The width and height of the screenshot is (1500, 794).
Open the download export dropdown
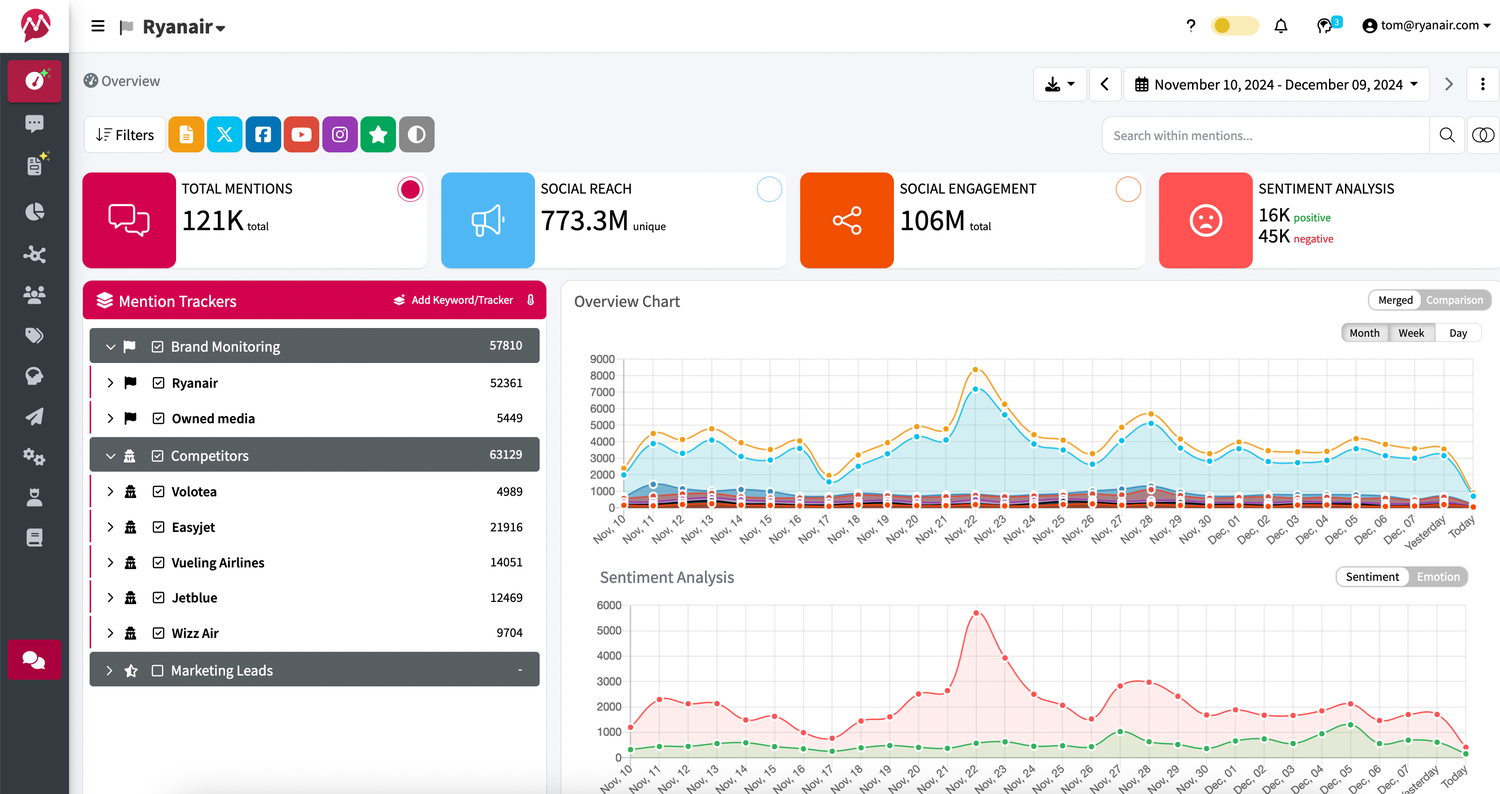pos(1060,85)
